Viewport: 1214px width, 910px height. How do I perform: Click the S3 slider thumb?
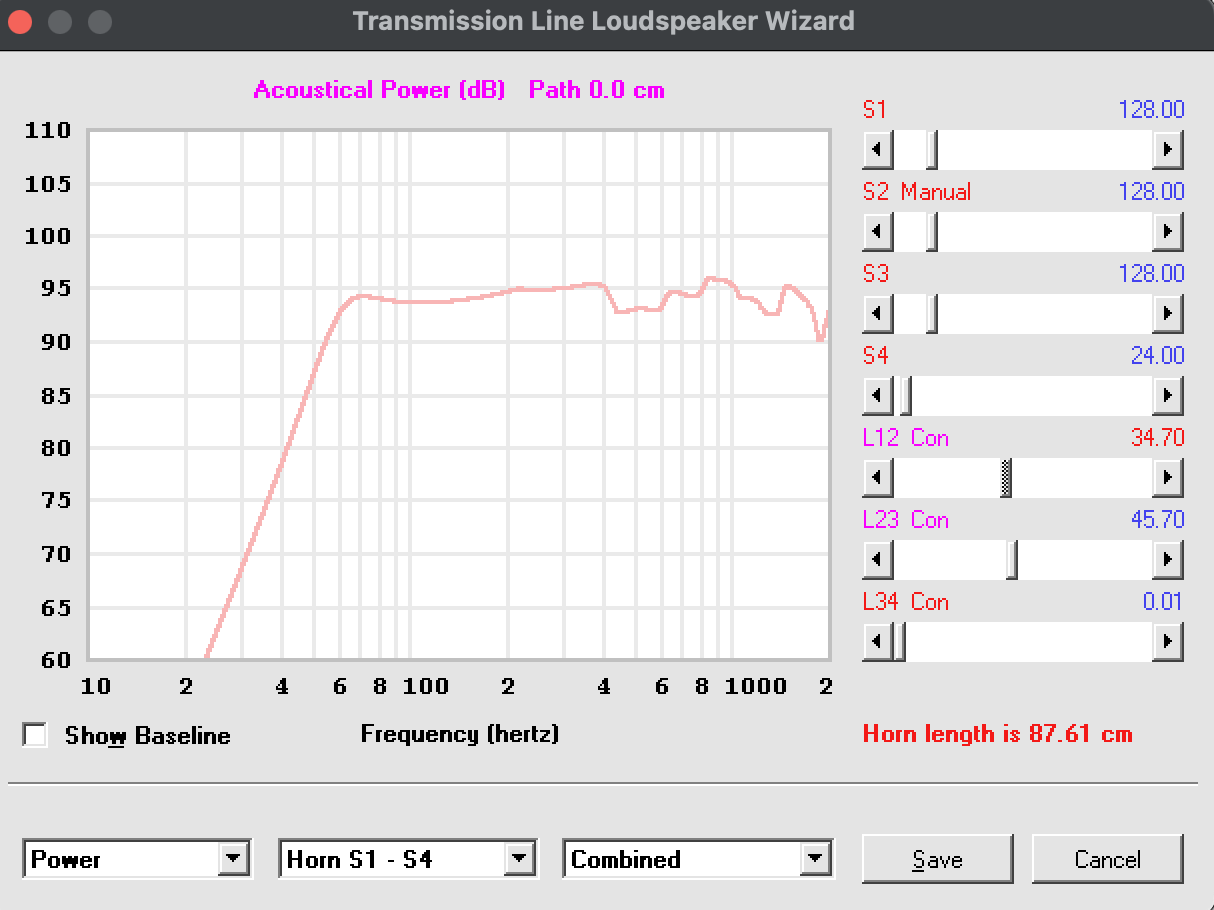click(932, 315)
